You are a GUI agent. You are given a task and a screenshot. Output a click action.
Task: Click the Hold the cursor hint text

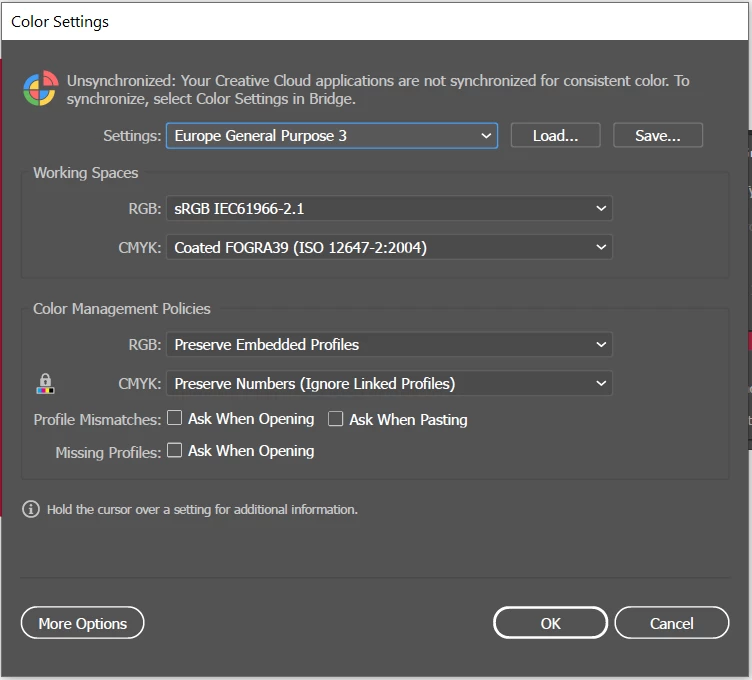202,509
